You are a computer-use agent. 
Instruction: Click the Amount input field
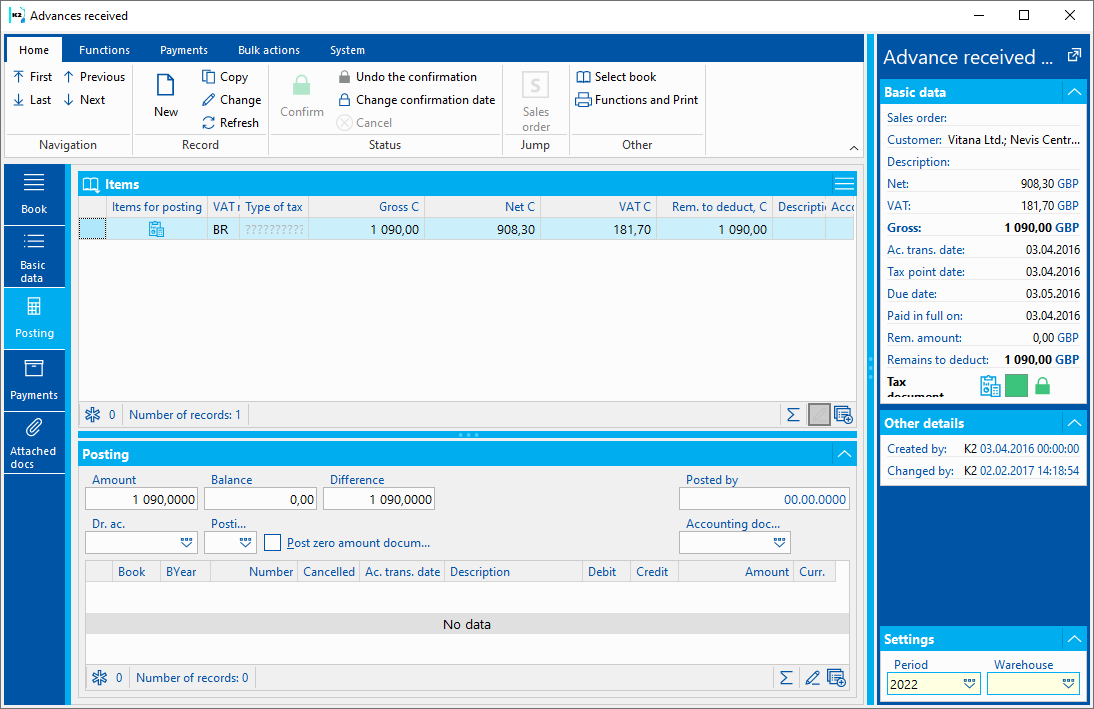coord(142,499)
